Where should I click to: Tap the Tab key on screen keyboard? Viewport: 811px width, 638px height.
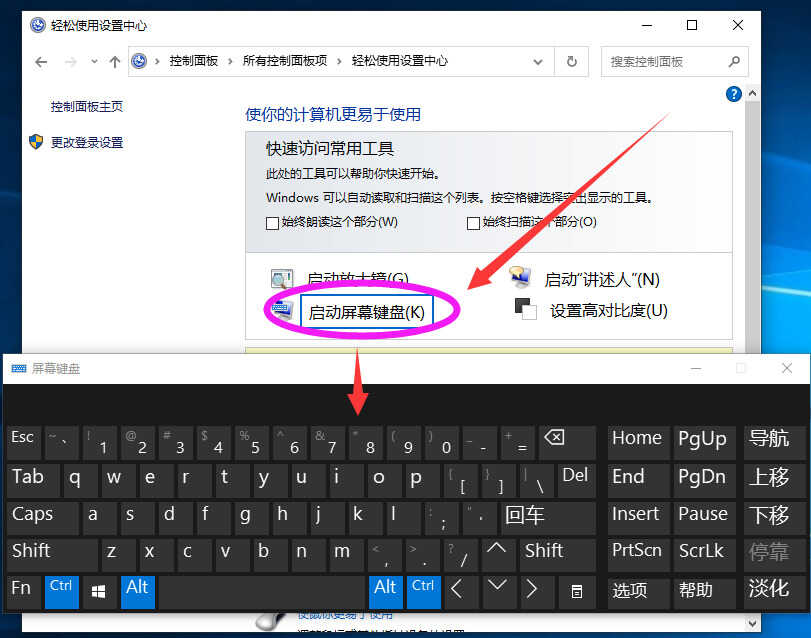pyautogui.click(x=33, y=481)
